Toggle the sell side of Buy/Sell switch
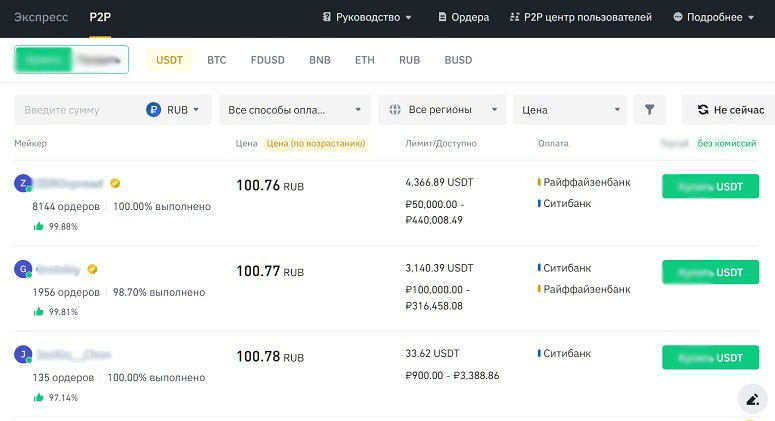Screen dimensions: 775x421 coord(100,60)
